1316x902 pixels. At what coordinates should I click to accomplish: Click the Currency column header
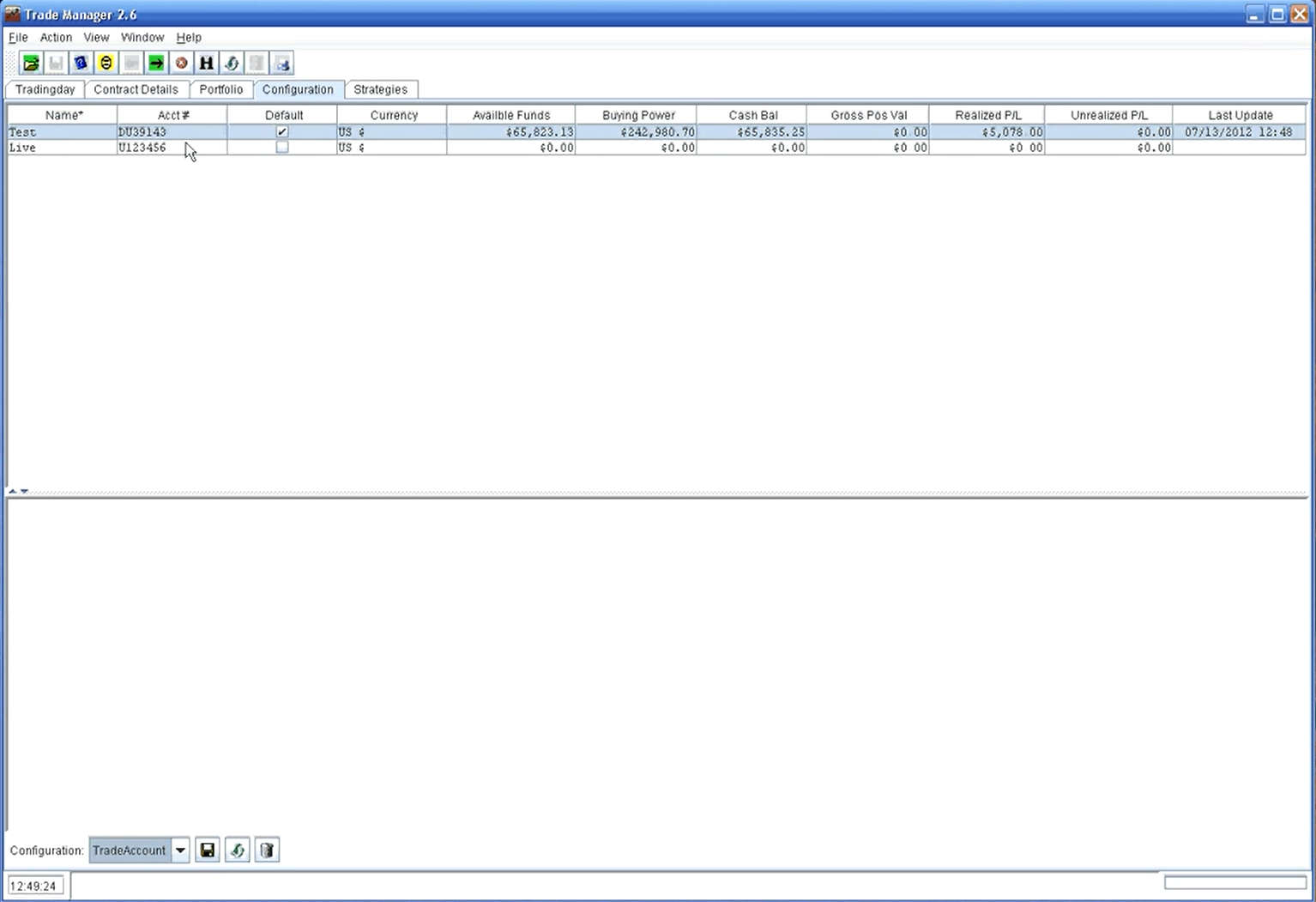pyautogui.click(x=392, y=115)
